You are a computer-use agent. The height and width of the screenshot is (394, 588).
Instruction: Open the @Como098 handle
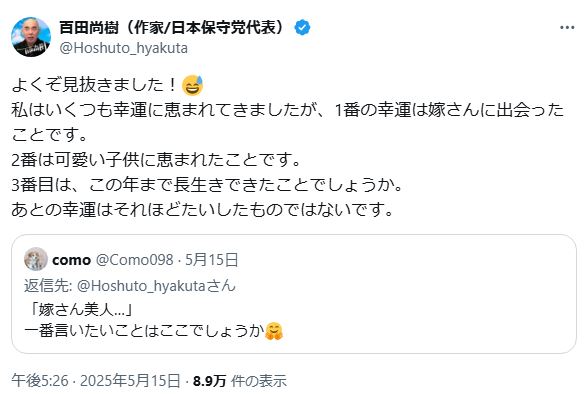[135, 259]
